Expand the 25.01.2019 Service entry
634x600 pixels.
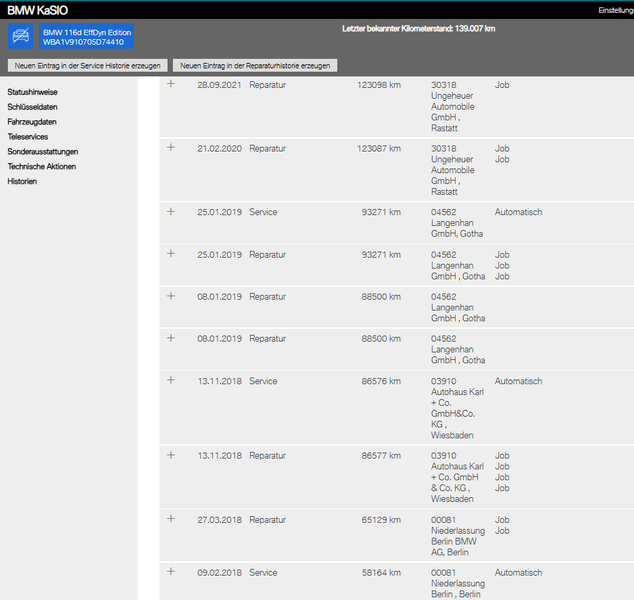(x=171, y=211)
